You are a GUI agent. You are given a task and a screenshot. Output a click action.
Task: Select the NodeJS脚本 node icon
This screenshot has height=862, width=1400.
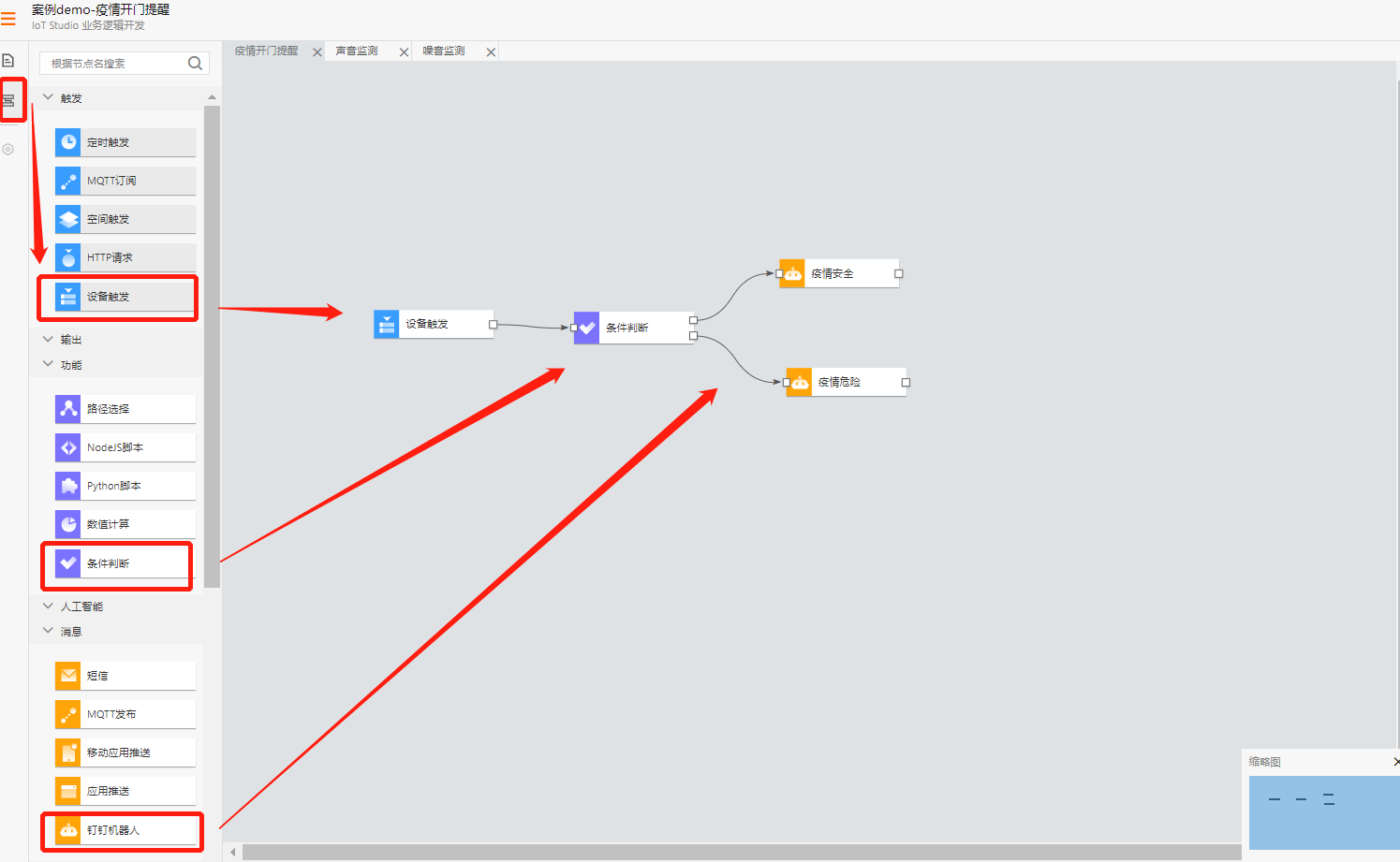(x=68, y=447)
